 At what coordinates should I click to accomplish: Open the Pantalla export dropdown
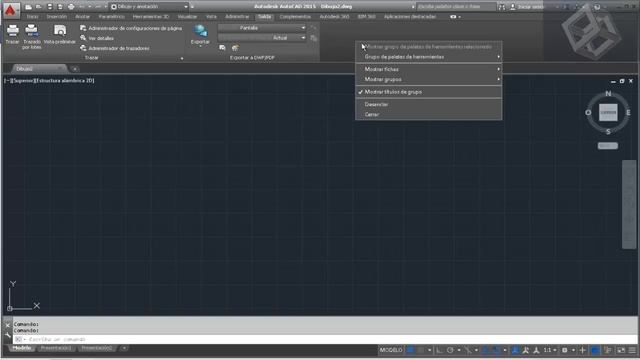pos(262,28)
